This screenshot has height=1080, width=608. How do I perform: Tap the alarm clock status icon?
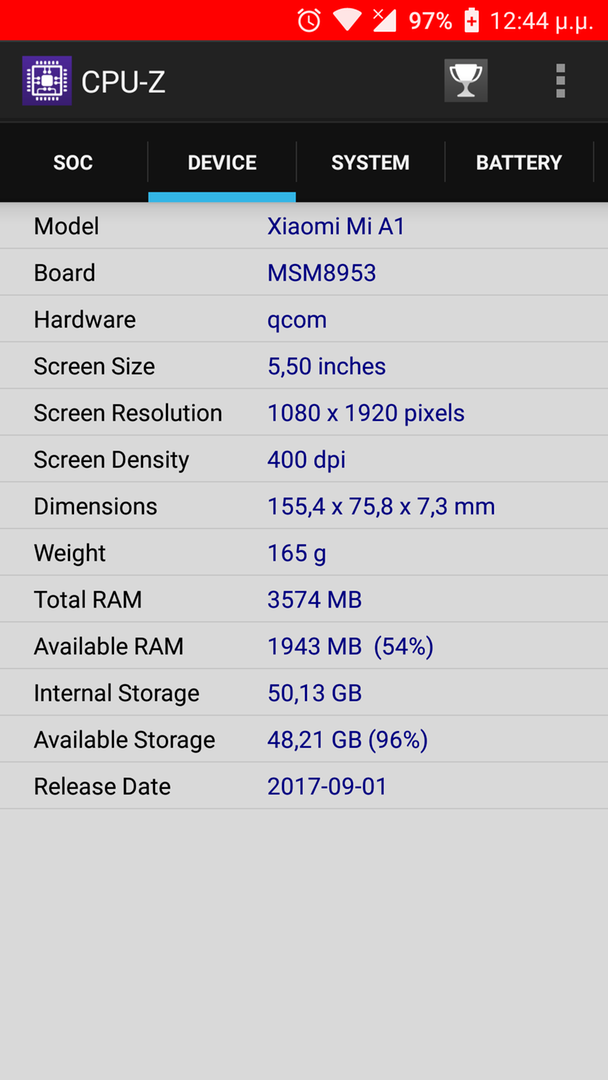point(309,21)
